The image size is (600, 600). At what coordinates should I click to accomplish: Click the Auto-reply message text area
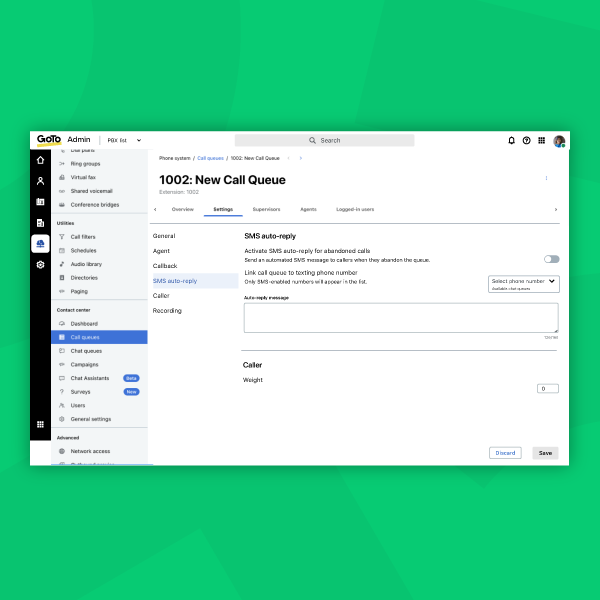click(x=400, y=317)
